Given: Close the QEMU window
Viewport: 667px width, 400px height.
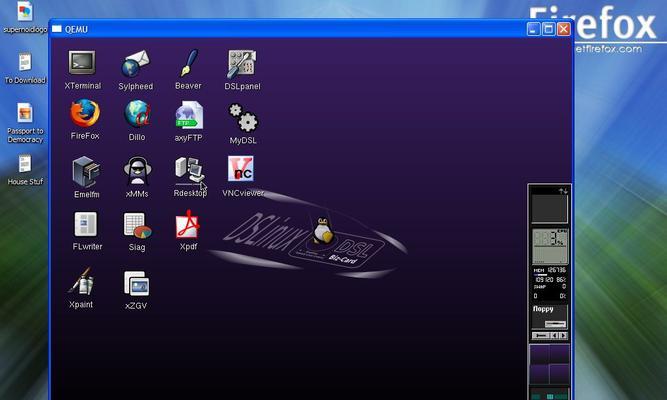Looking at the screenshot, I should click(x=564, y=29).
